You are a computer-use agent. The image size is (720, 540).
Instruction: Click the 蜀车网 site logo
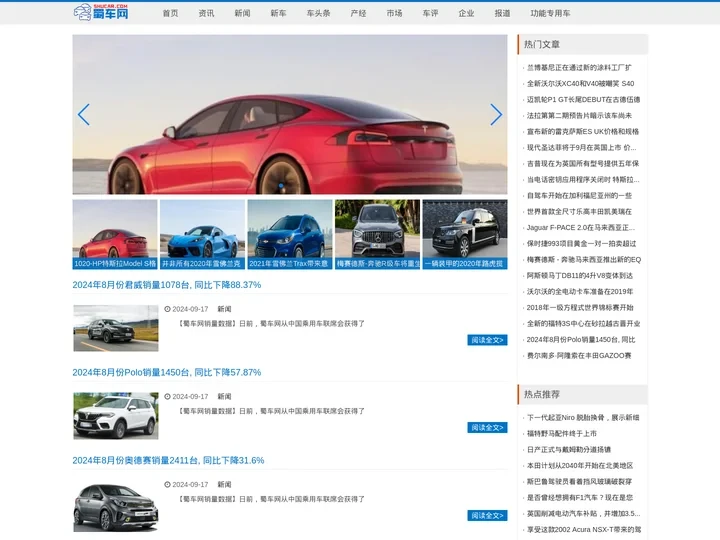101,12
